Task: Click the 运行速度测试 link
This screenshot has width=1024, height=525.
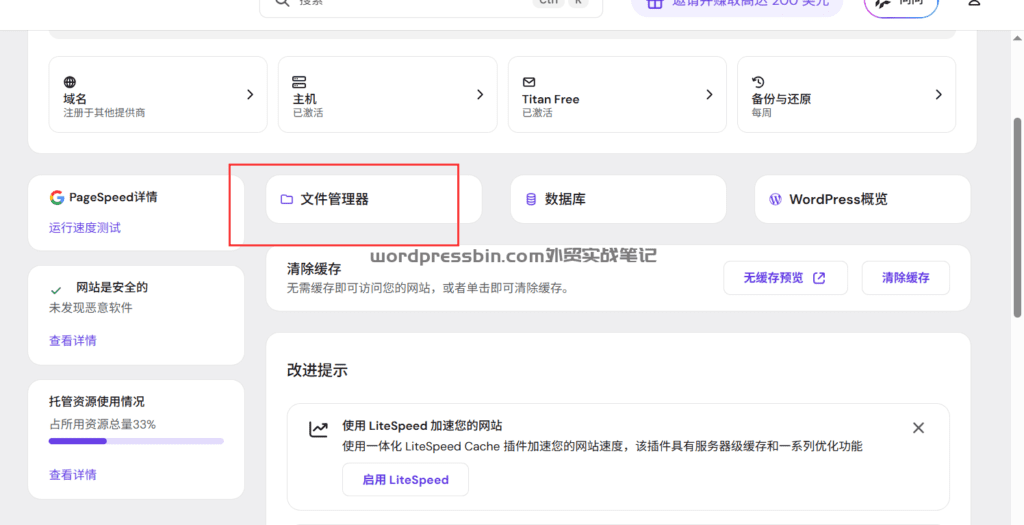Action: coord(85,228)
